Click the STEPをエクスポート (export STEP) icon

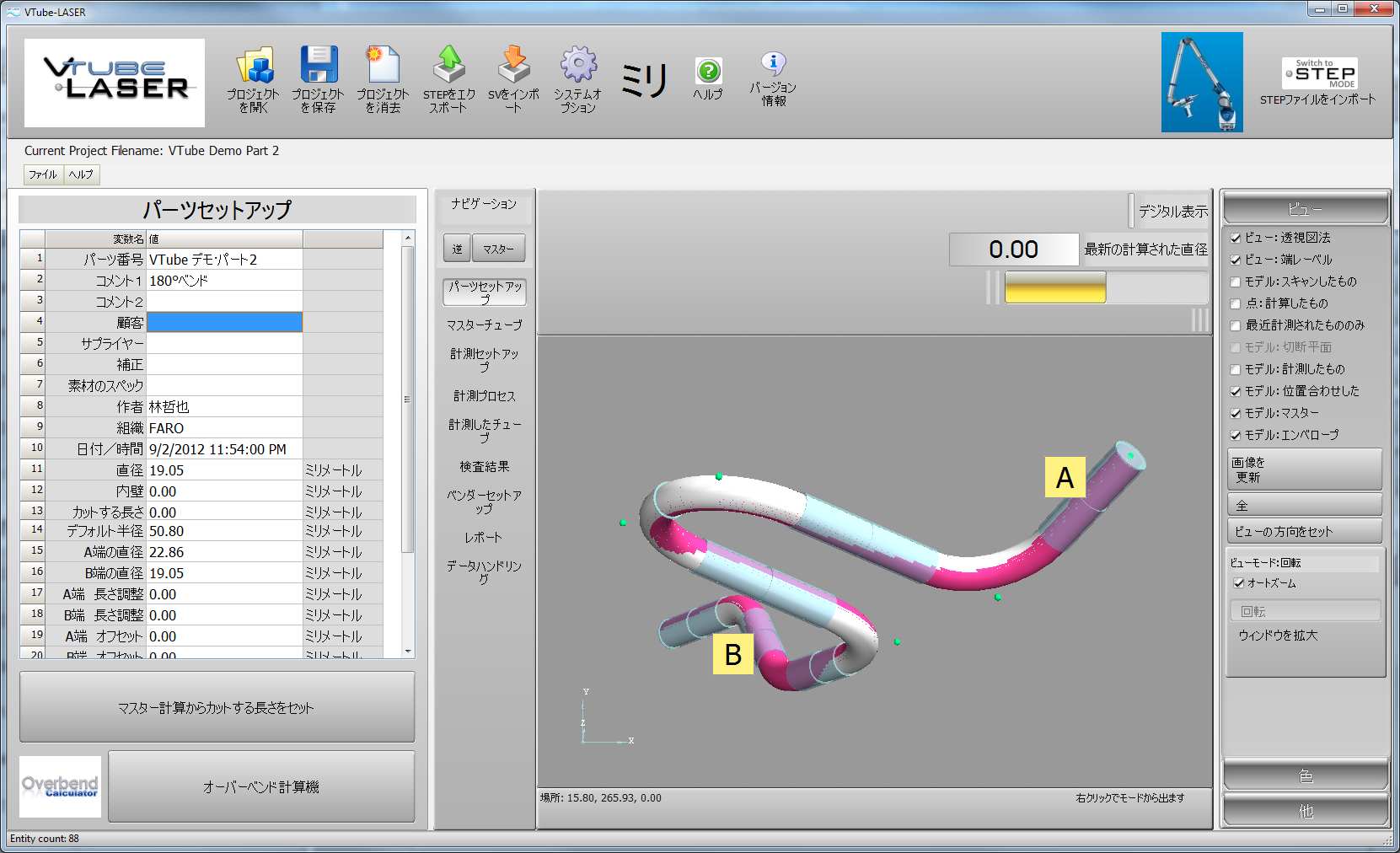pyautogui.click(x=448, y=66)
